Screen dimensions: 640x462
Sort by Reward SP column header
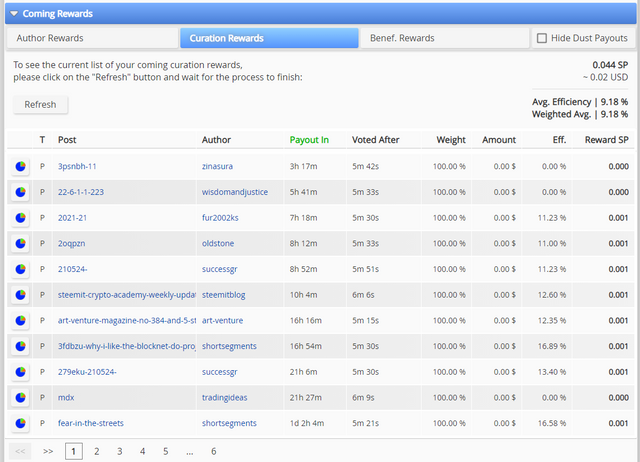[607, 140]
